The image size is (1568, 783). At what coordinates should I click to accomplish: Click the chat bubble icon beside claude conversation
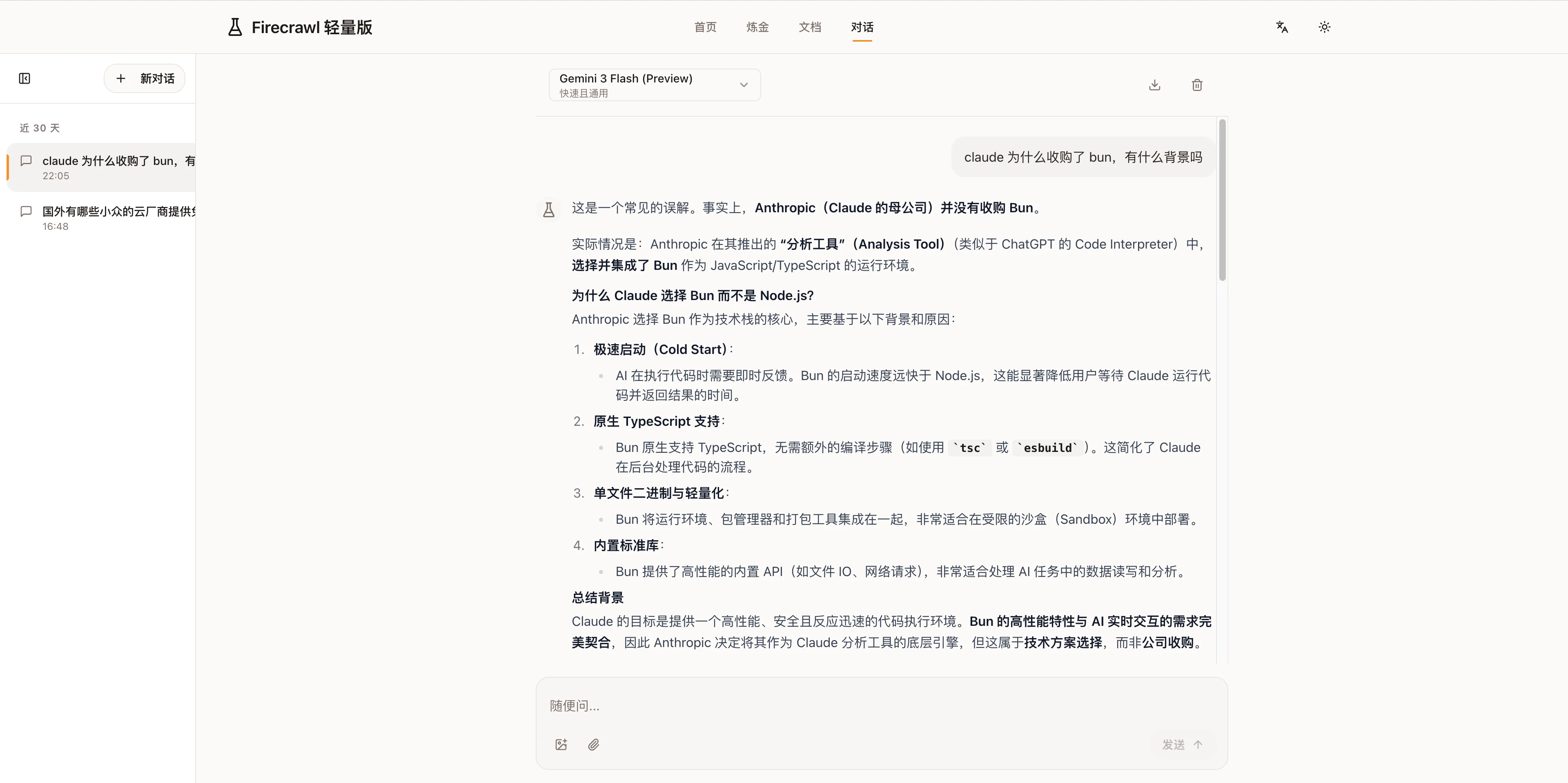tap(26, 160)
